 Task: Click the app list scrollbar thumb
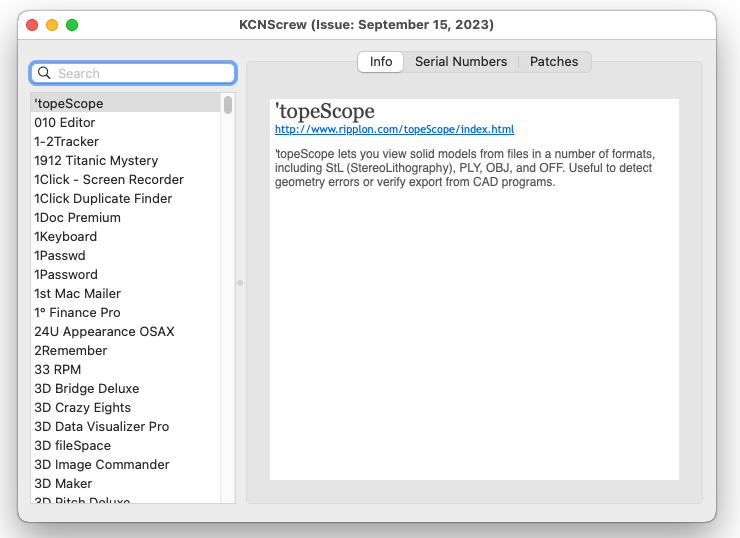[228, 105]
